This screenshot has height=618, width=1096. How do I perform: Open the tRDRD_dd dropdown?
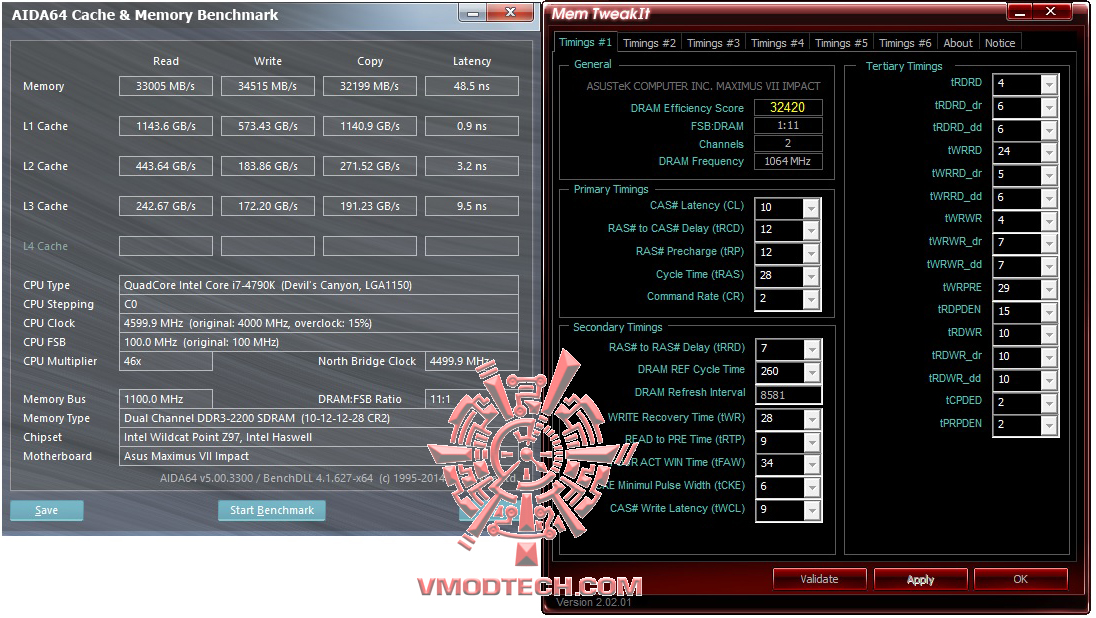tap(1048, 129)
